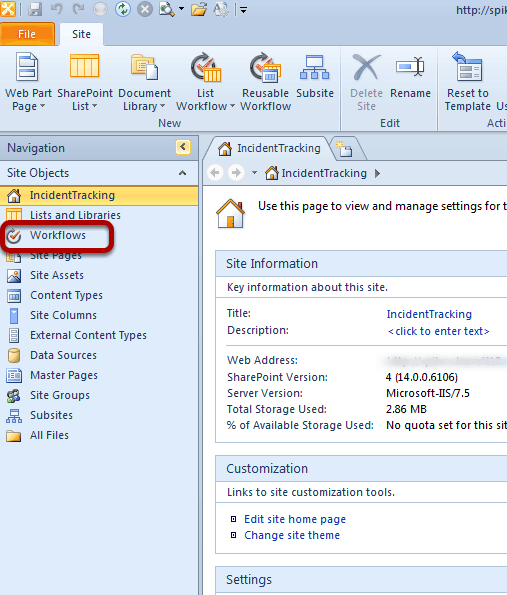The height and width of the screenshot is (595, 507).
Task: Open the File tab
Action: pos(27,34)
